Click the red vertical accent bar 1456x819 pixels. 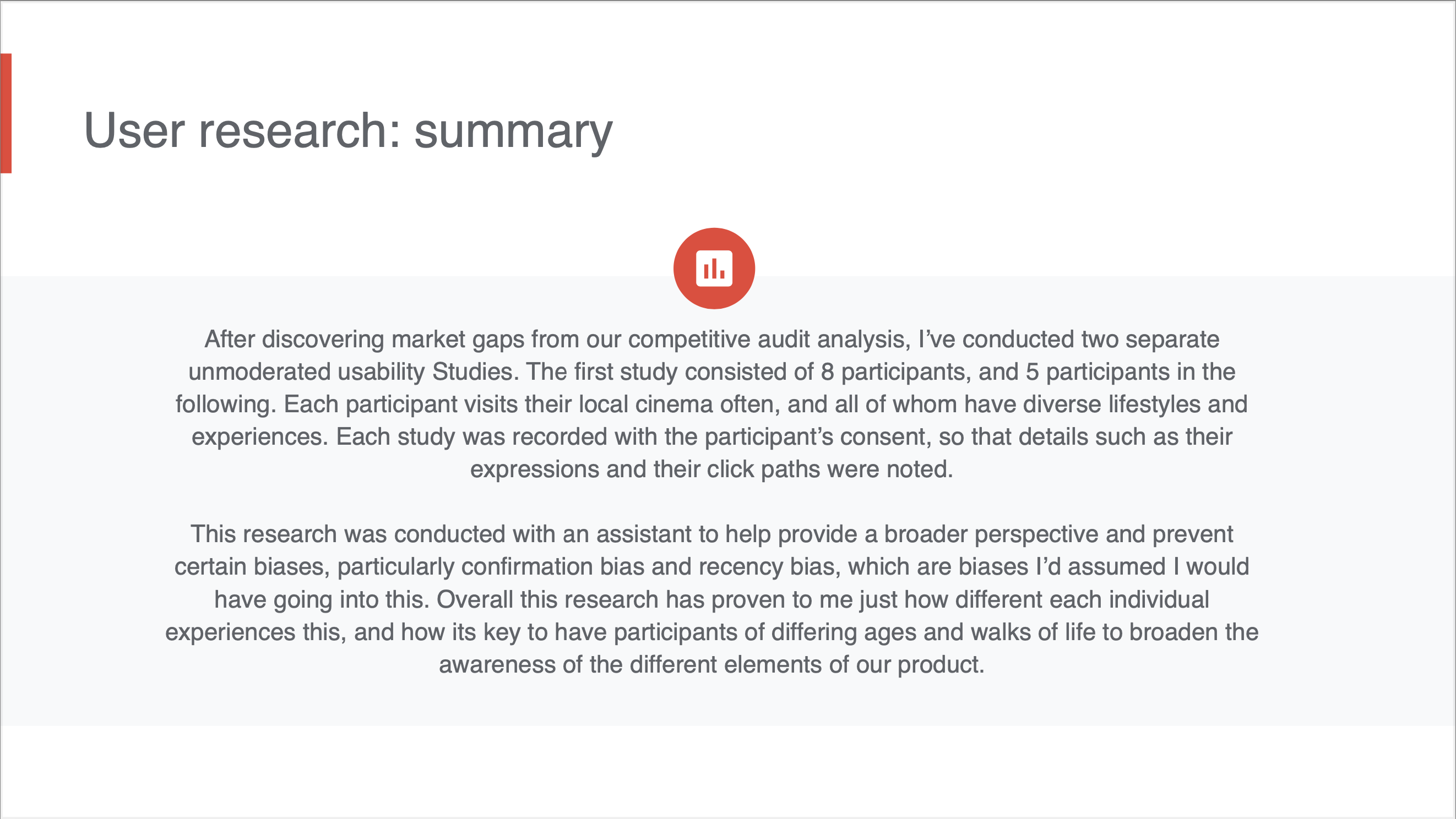click(6, 113)
